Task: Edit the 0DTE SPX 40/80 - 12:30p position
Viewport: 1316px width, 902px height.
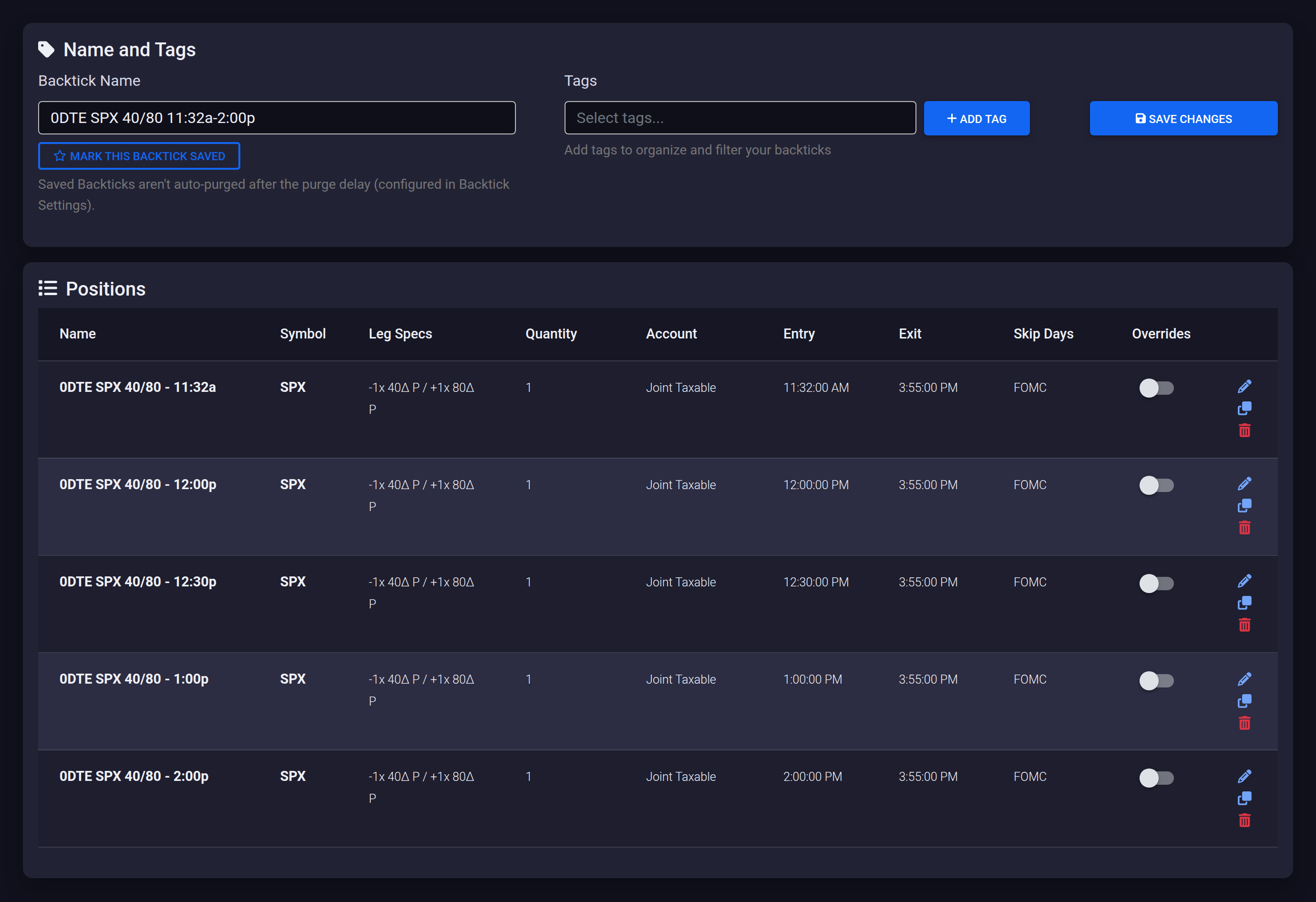Action: pyautogui.click(x=1244, y=581)
